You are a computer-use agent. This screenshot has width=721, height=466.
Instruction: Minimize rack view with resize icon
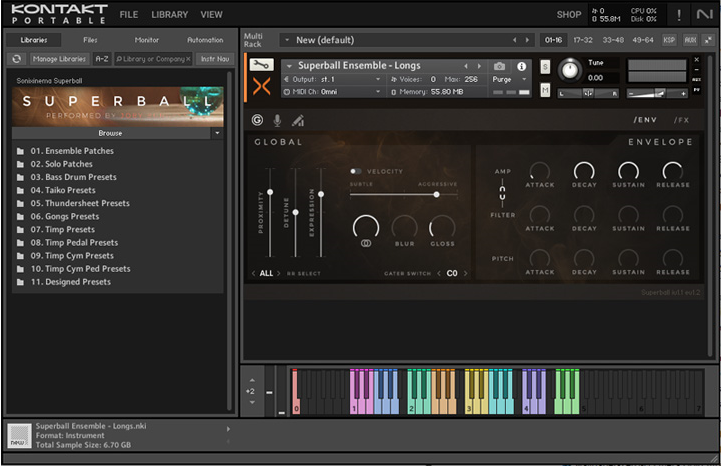(x=708, y=40)
